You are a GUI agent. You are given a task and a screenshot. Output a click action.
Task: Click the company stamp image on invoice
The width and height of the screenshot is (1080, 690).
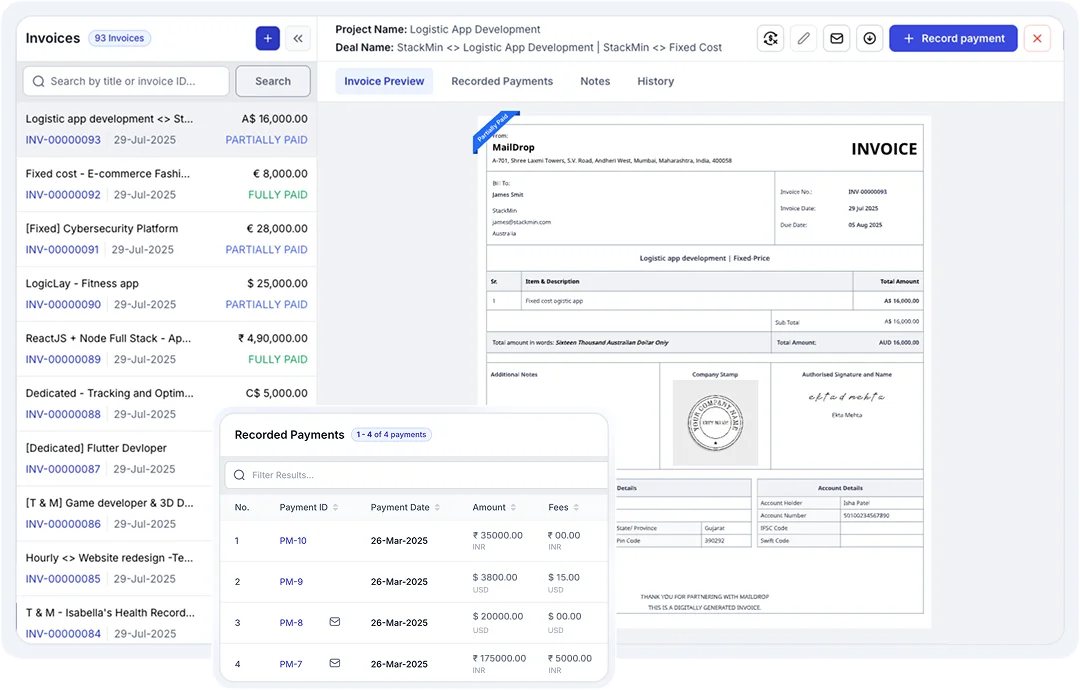(715, 422)
